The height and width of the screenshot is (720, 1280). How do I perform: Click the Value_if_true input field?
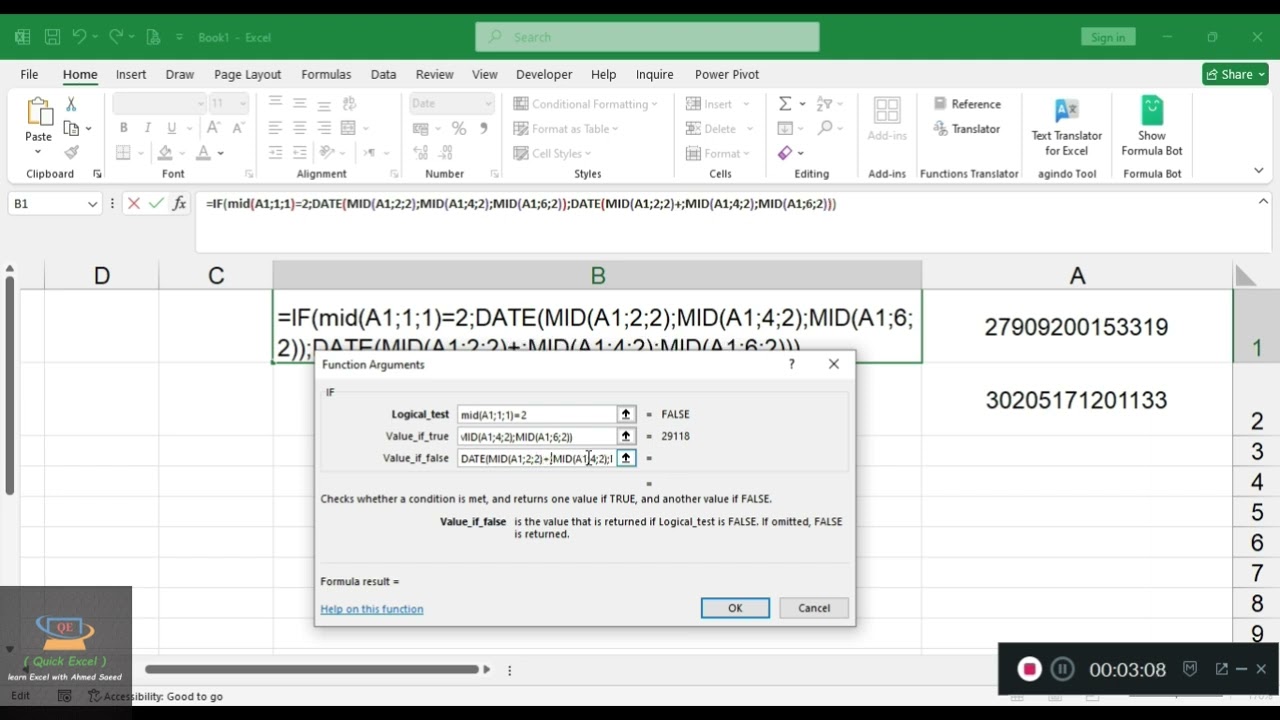coord(537,436)
